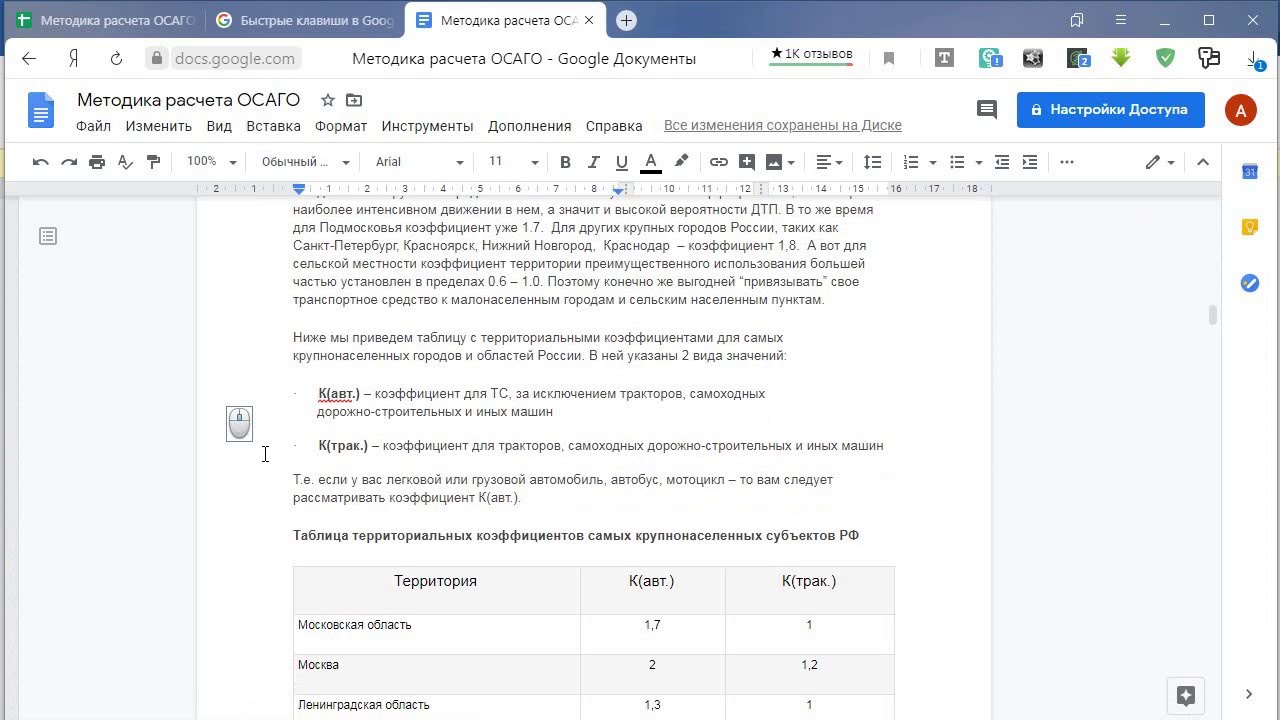Open the Справка menu
This screenshot has width=1280, height=720.
613,126
